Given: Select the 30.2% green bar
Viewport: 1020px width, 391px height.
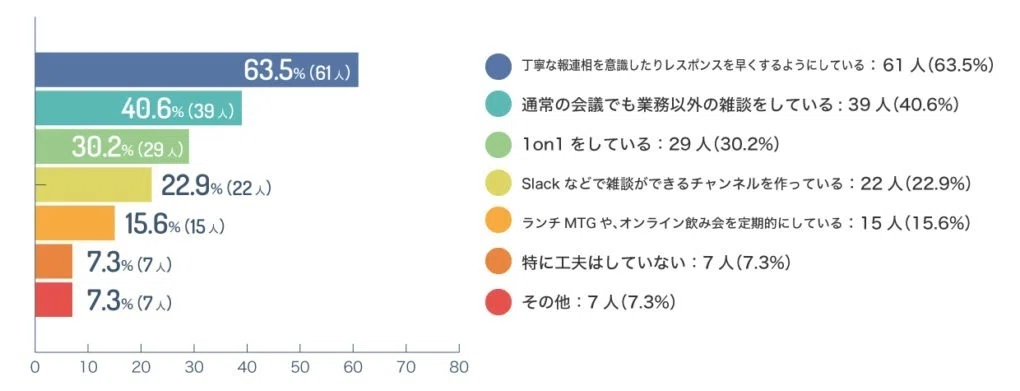Looking at the screenshot, I should point(112,146).
